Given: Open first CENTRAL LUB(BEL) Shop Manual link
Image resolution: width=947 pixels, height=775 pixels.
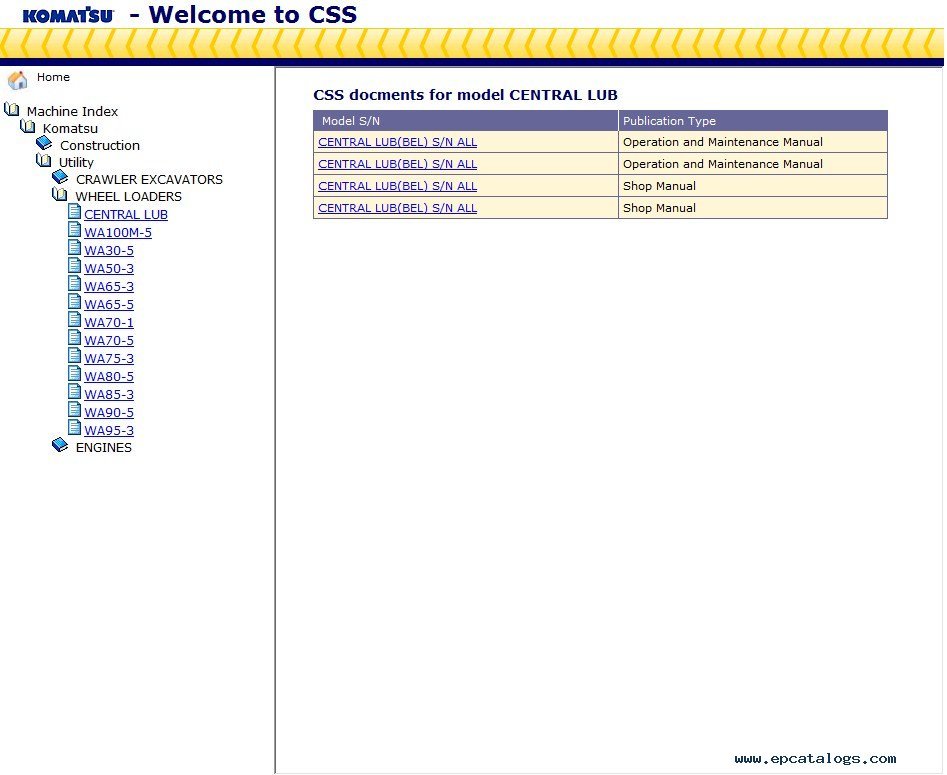Looking at the screenshot, I should [397, 186].
